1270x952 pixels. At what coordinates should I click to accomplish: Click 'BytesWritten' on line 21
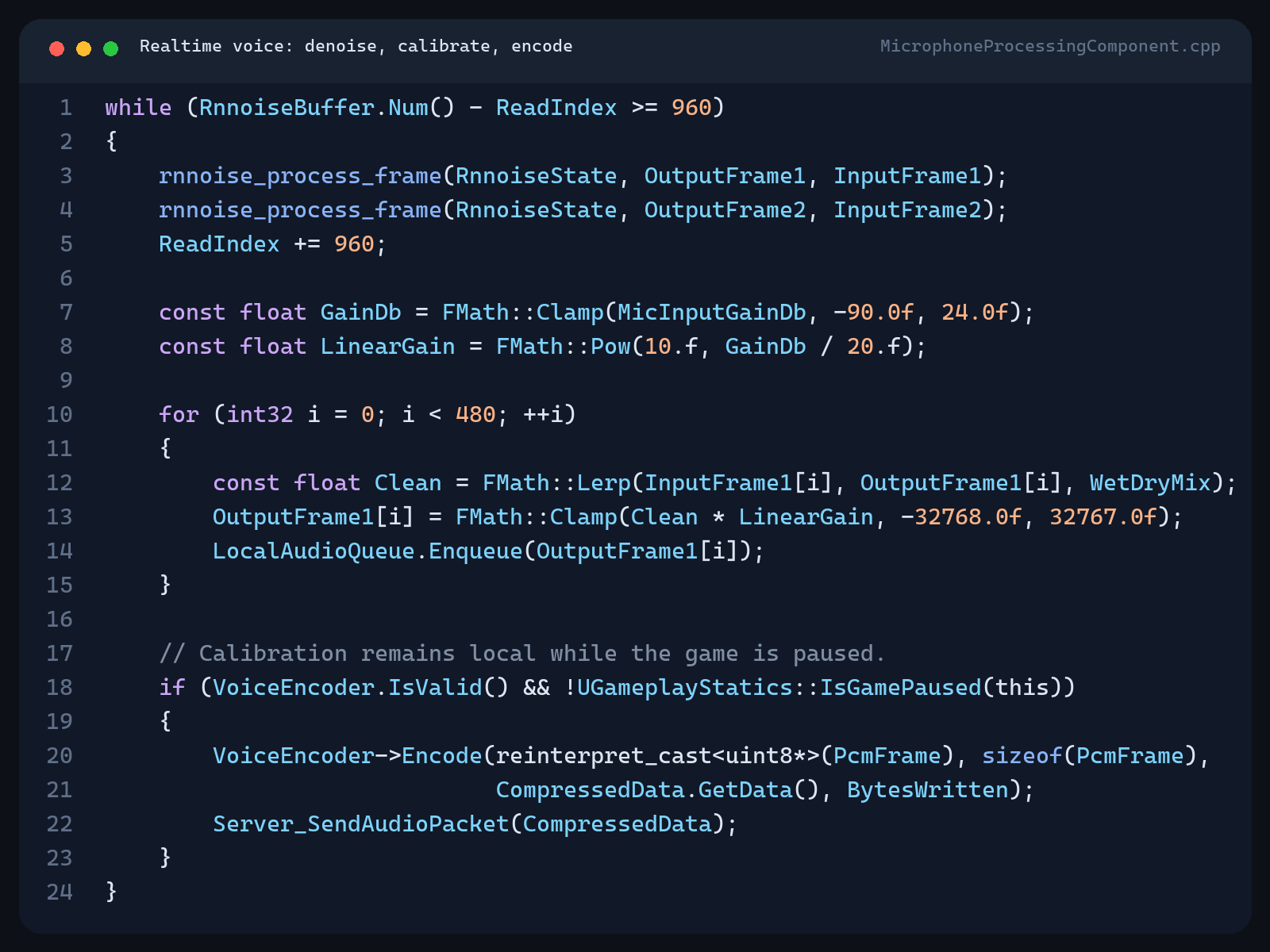[x=928, y=789]
